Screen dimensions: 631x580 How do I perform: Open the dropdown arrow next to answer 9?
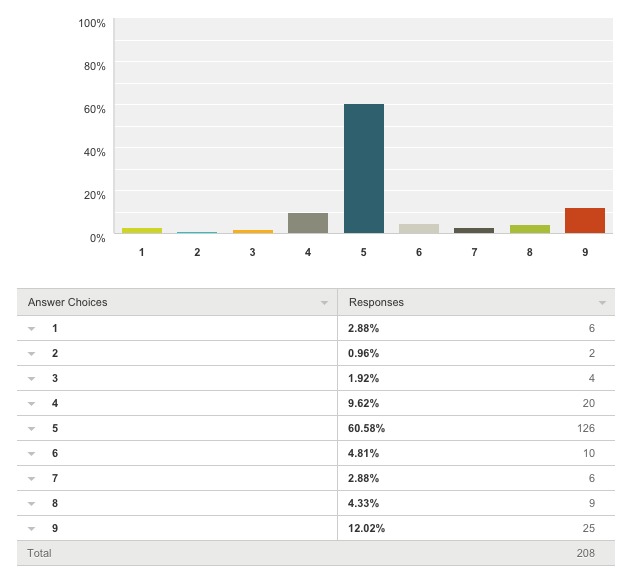31,529
